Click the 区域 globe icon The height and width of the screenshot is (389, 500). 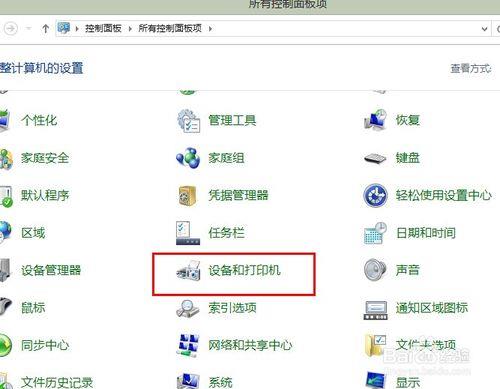tap(5, 232)
